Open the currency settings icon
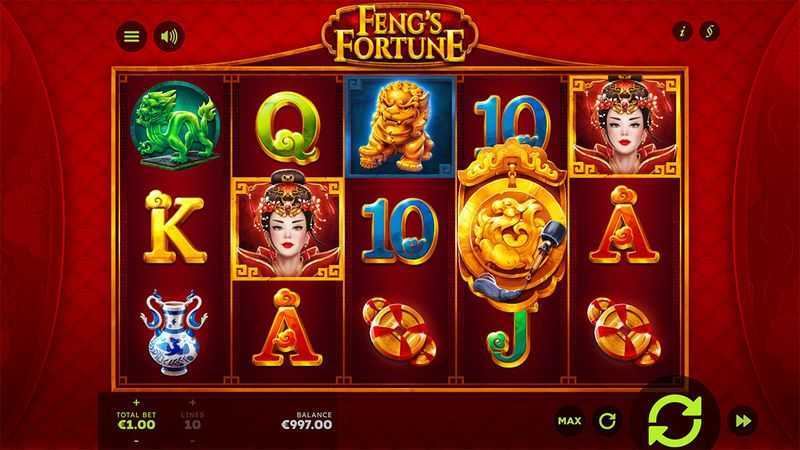Screen dimensions: 800x450 pos(710,32)
